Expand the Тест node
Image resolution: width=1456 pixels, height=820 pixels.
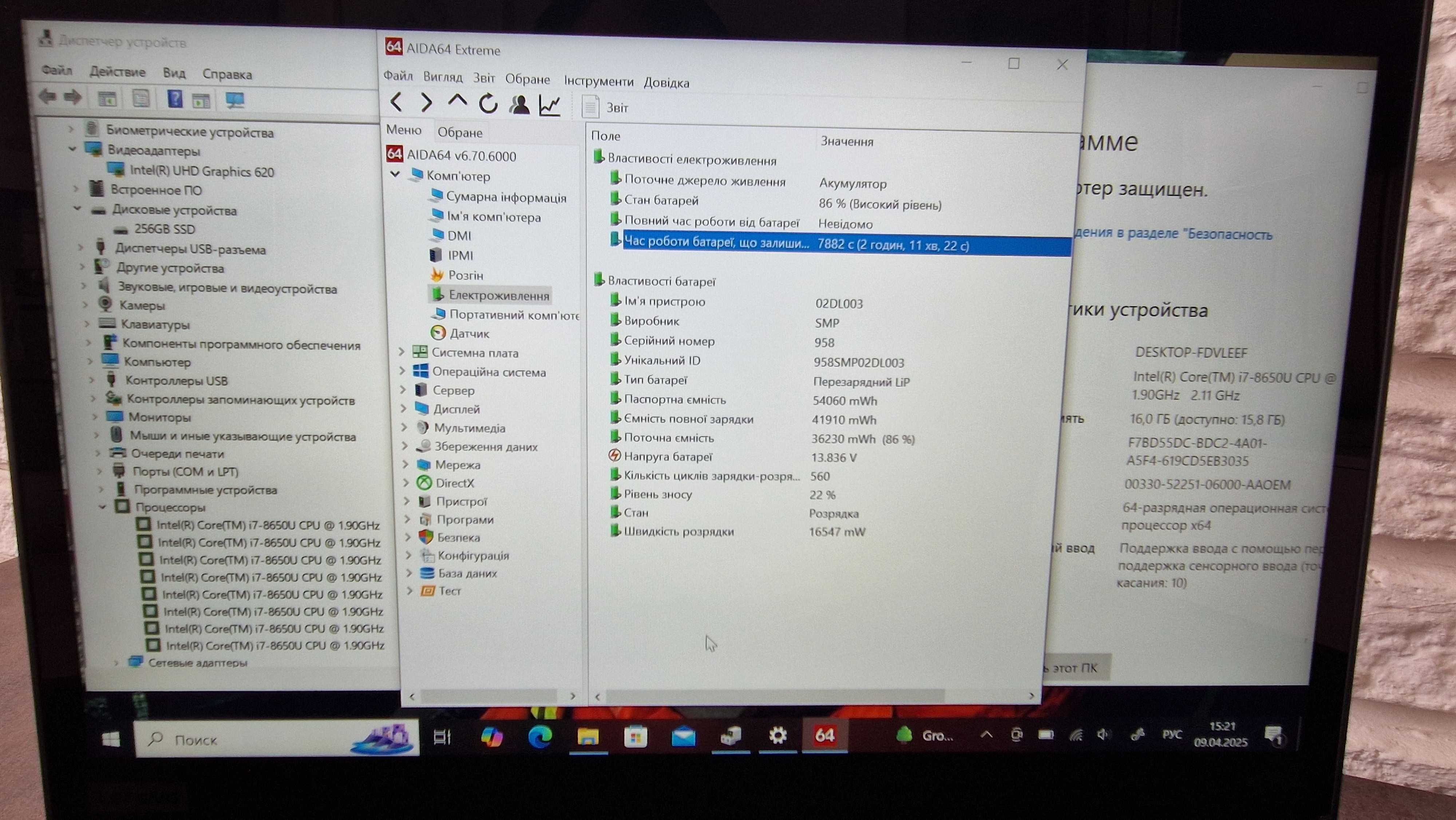(x=410, y=590)
